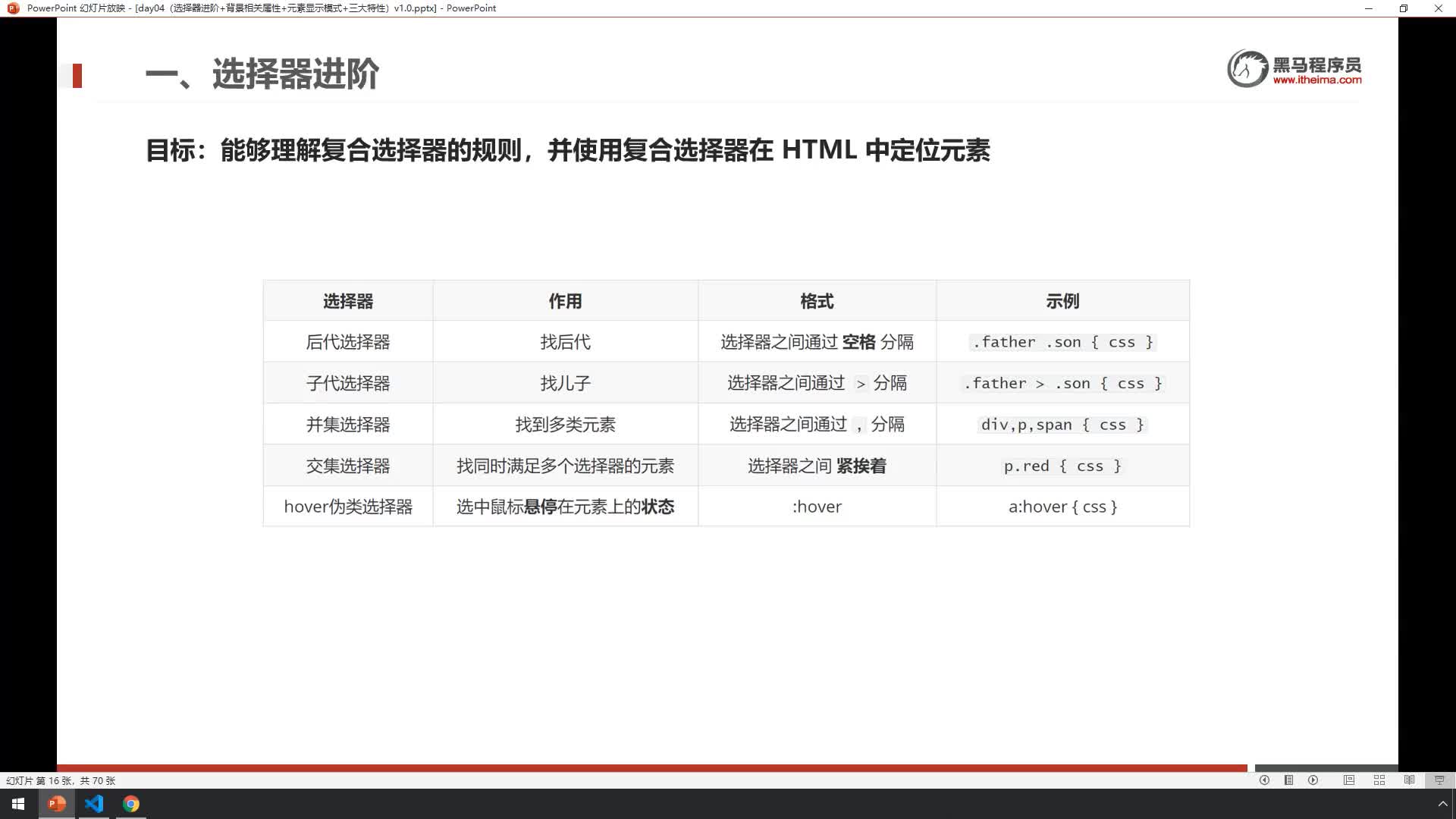Select PowerPoint in the taskbar
The height and width of the screenshot is (819, 1456).
[x=57, y=804]
